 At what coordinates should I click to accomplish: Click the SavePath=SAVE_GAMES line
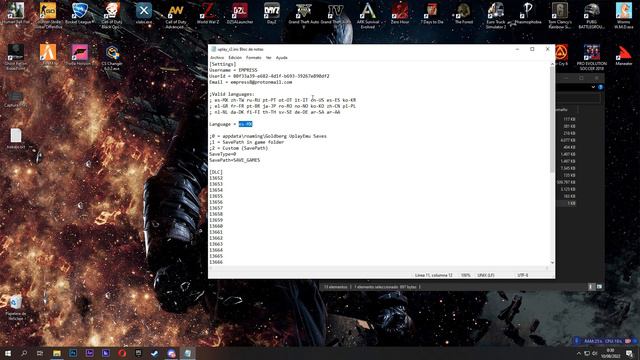click(x=235, y=160)
